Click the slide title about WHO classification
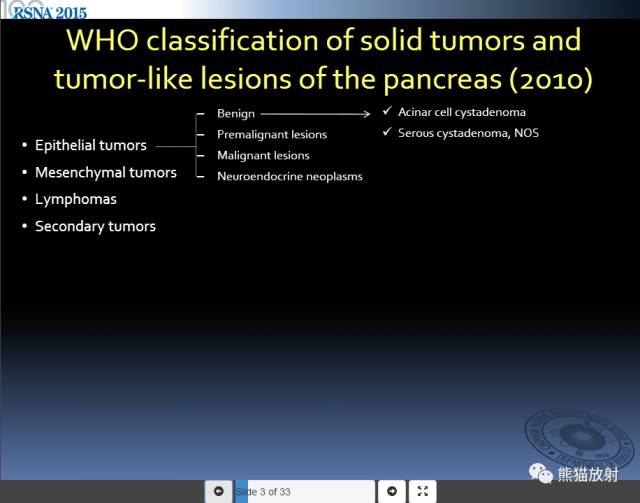640x503 pixels. coord(323,59)
